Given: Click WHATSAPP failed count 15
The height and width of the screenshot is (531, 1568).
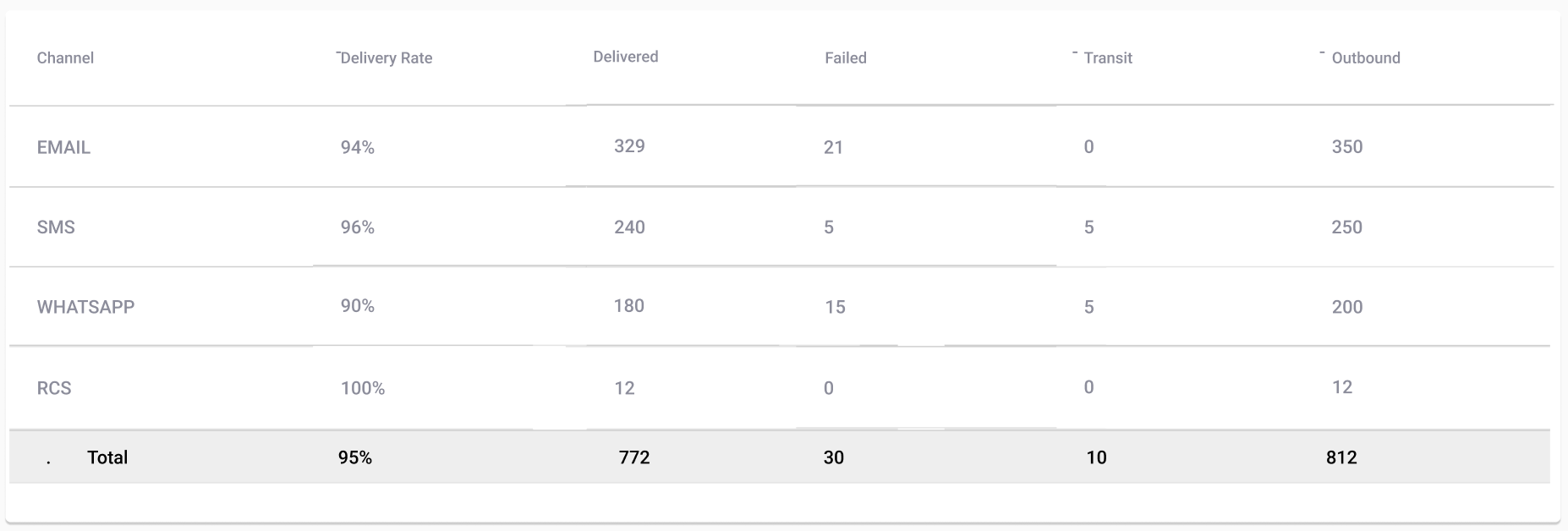Looking at the screenshot, I should point(835,307).
